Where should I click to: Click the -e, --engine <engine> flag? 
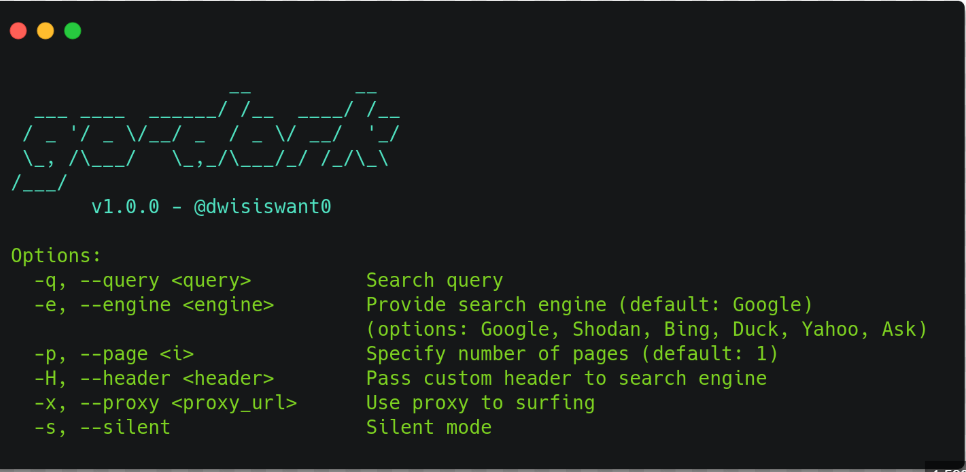point(153,305)
